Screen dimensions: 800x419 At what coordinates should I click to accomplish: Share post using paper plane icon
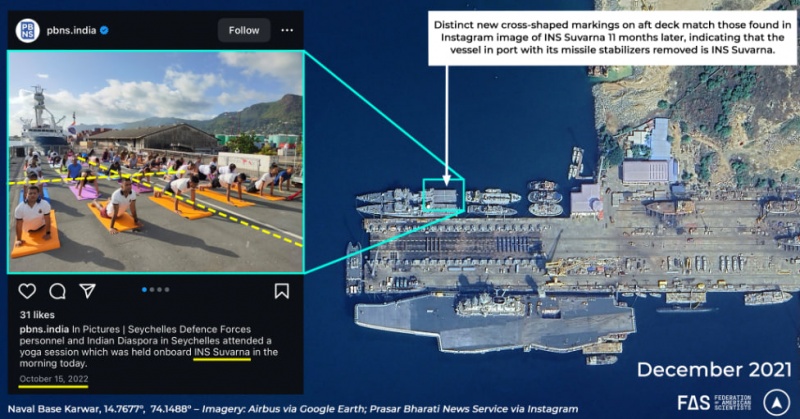pyautogui.click(x=87, y=291)
